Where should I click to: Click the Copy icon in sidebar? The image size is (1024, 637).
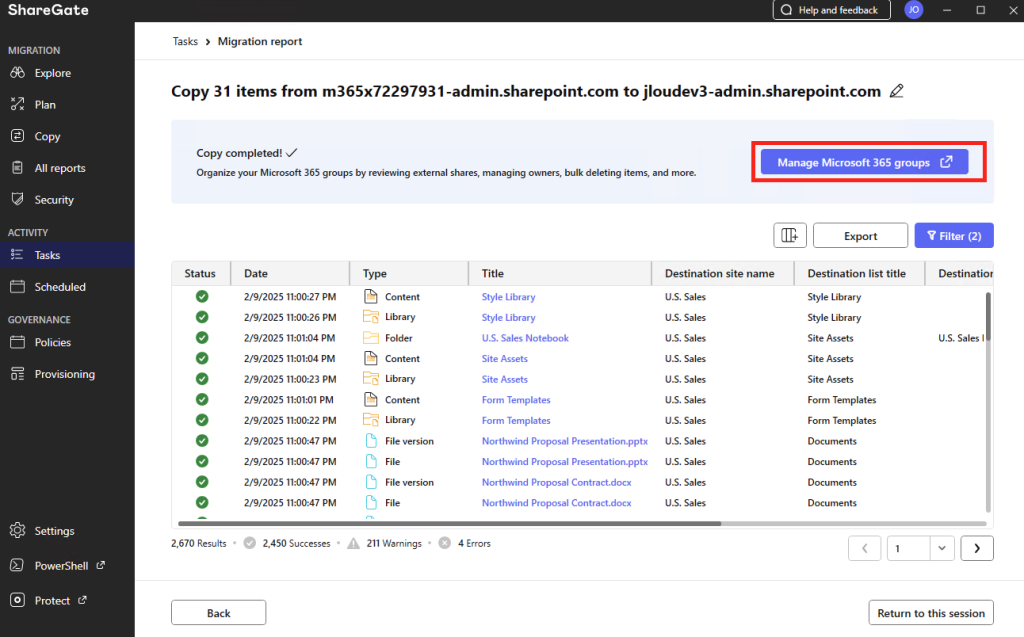coord(18,136)
